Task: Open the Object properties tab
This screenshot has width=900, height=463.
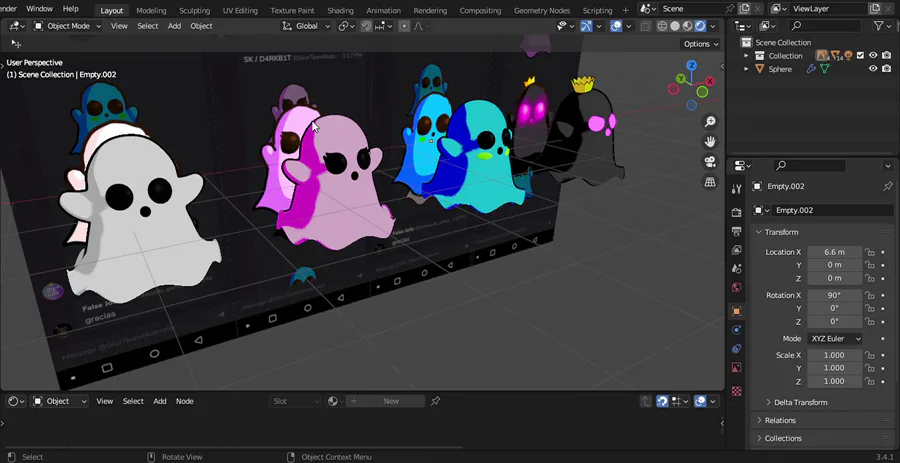Action: (x=736, y=311)
